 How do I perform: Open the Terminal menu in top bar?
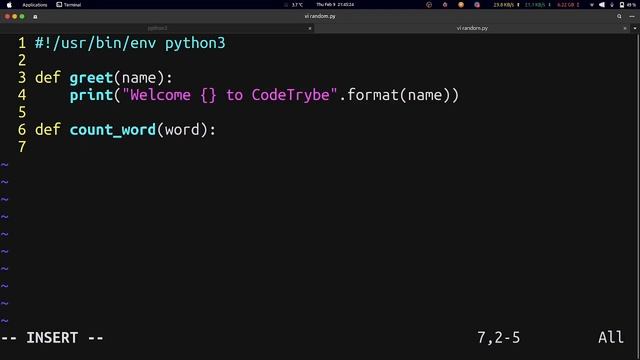69,5
